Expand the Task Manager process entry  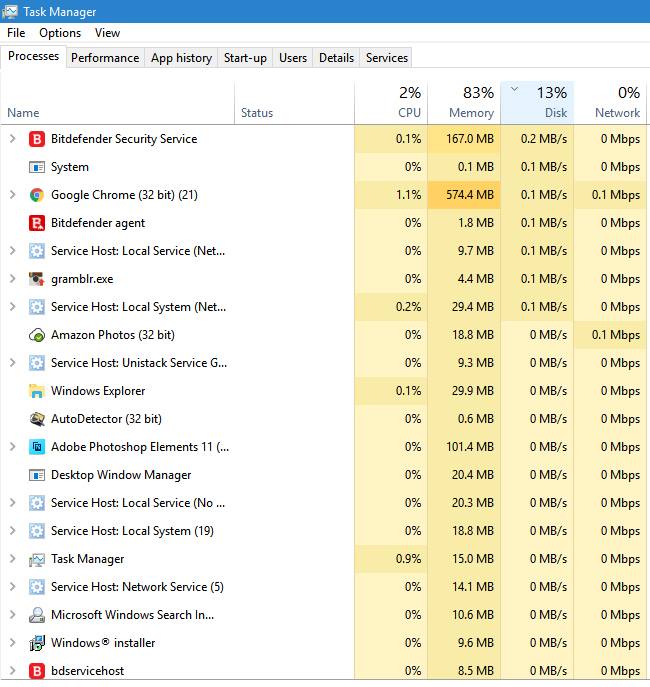click(x=13, y=559)
